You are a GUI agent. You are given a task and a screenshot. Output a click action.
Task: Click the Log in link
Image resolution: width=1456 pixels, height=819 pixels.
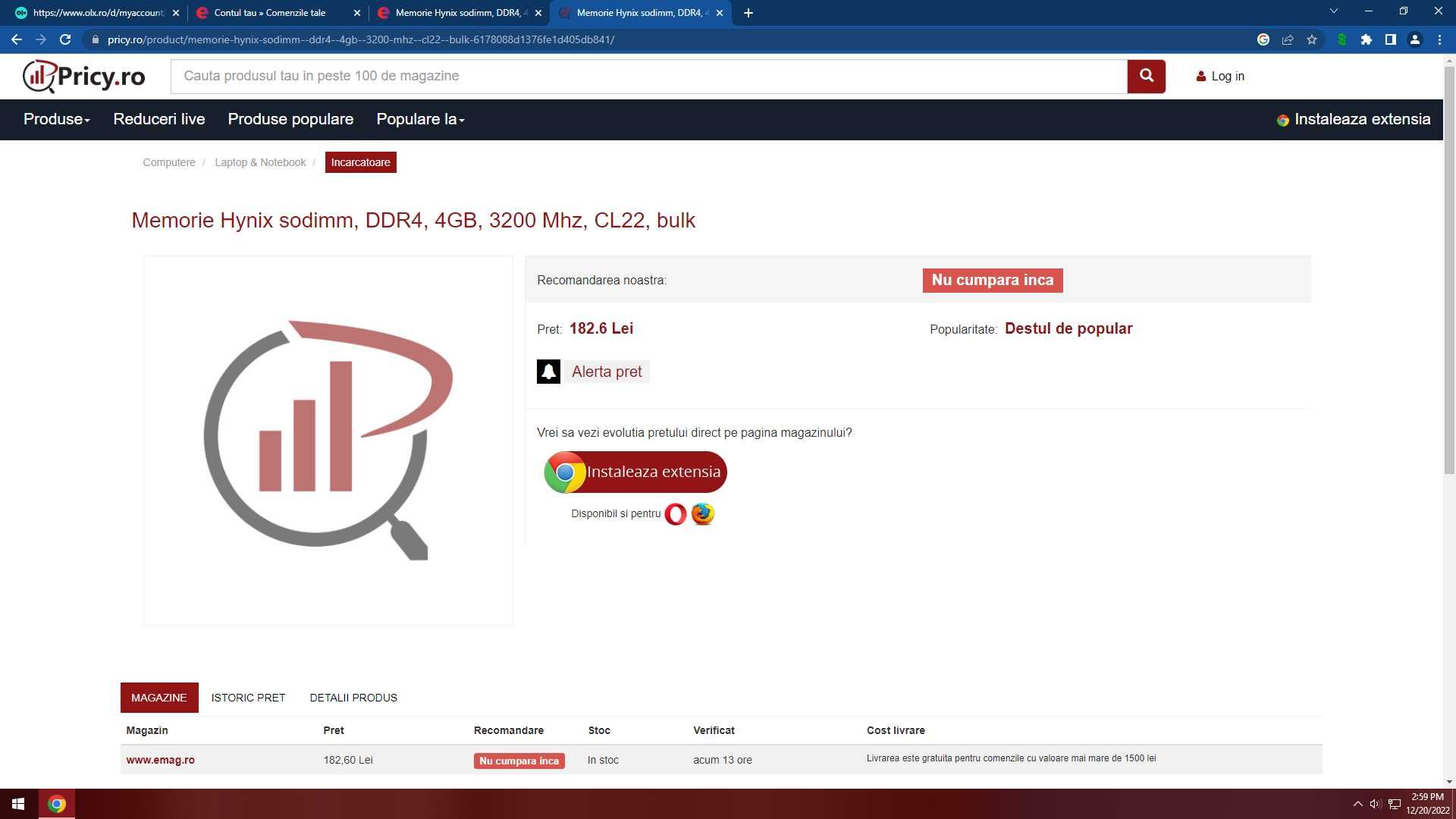[x=1220, y=76]
